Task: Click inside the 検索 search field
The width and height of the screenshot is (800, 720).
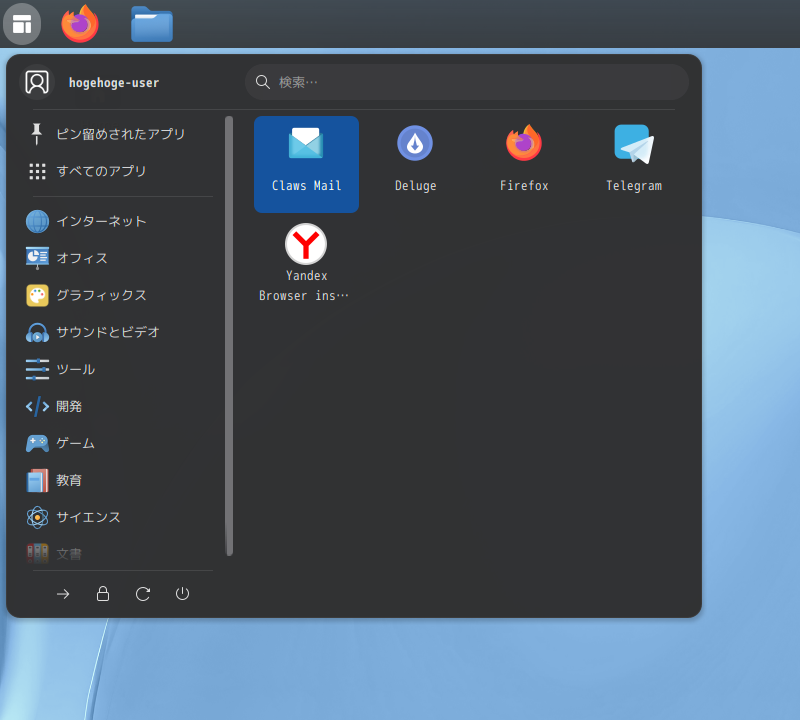Action: tap(466, 82)
